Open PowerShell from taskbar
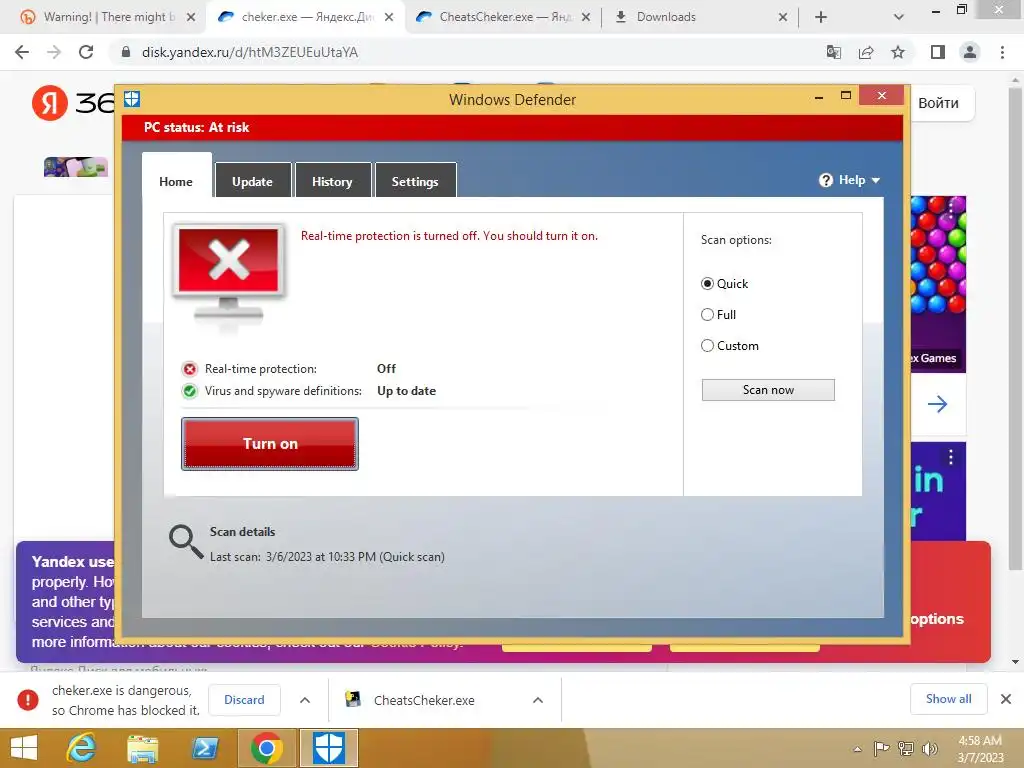This screenshot has width=1024, height=768. (204, 748)
